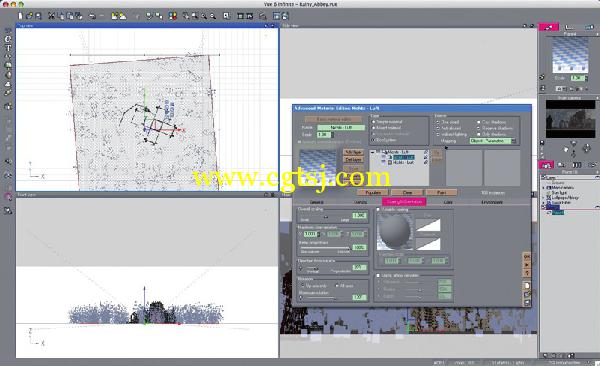Open the Front view options dropdown arrow

[266, 194]
